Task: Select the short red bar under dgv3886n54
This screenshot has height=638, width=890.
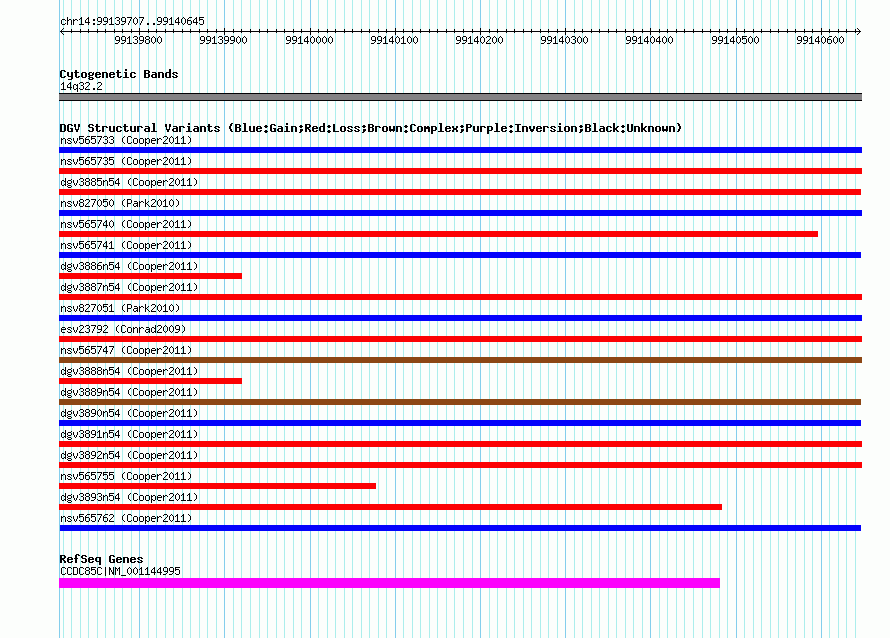Action: click(x=150, y=276)
